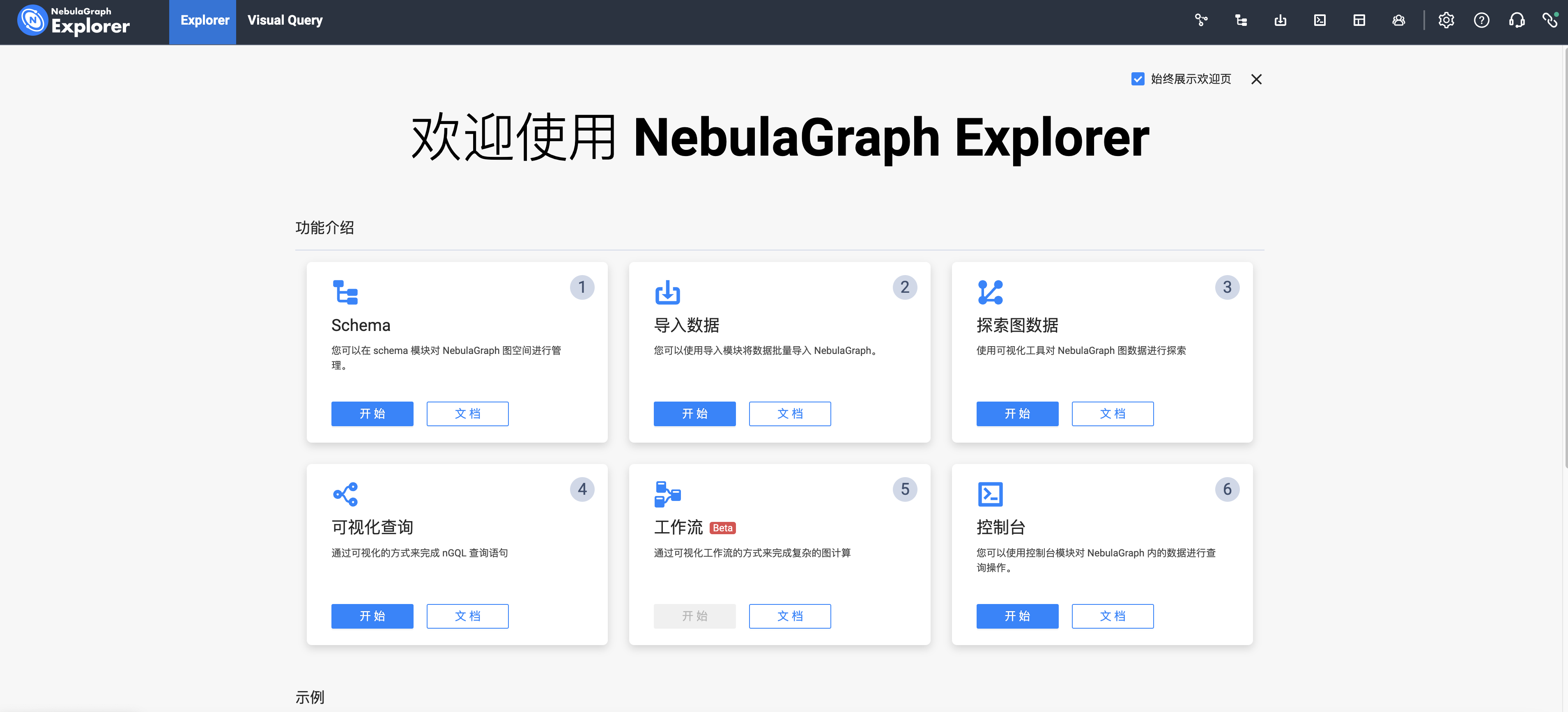Open the settings gear in top toolbar
Screen dimensions: 1568x712
point(1446,20)
